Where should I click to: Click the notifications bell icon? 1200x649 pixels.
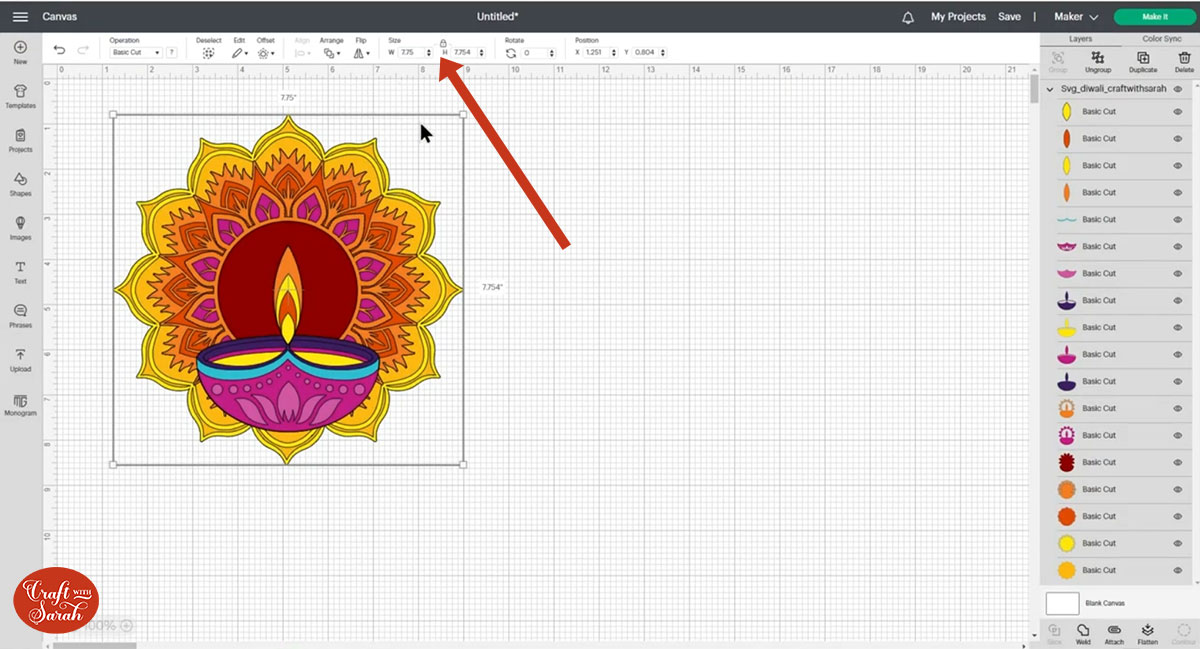coord(908,17)
